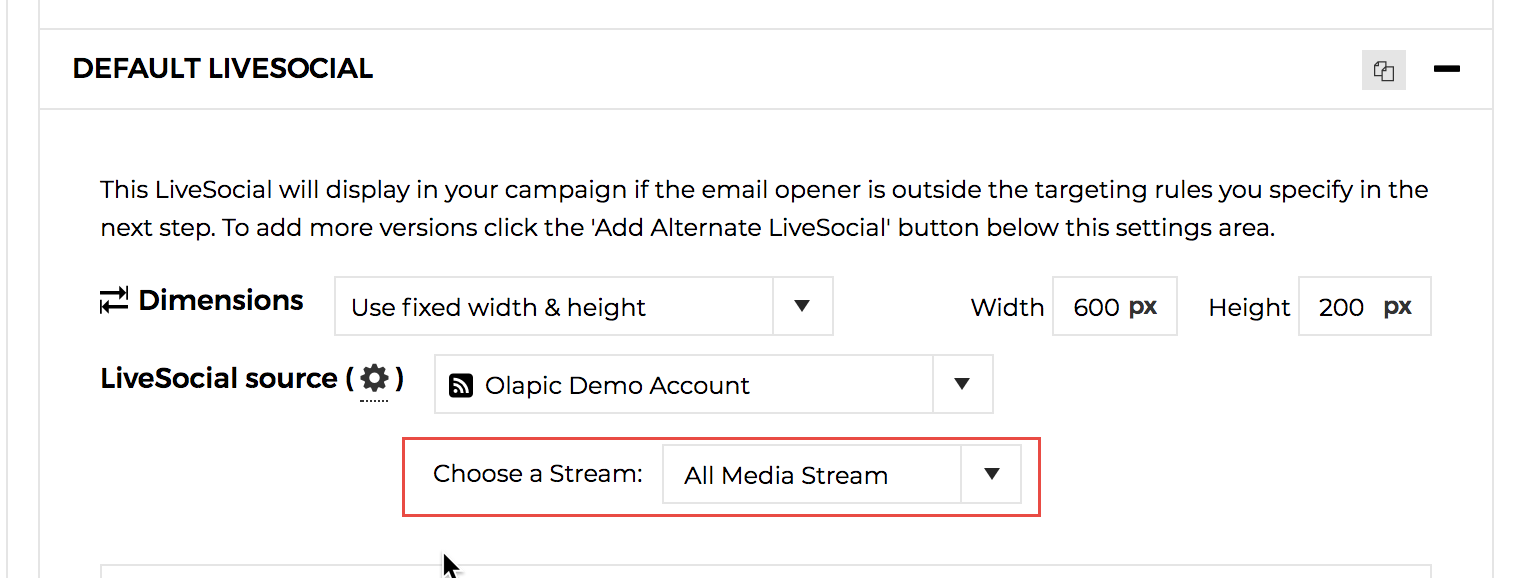
Task: Open the 'Use fixed width & height' dropdown
Action: [x=553, y=307]
